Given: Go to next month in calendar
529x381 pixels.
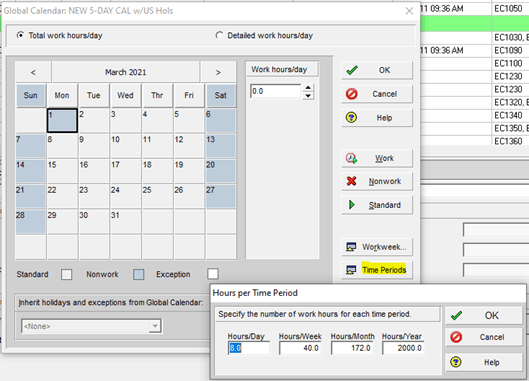Looking at the screenshot, I should point(218,72).
